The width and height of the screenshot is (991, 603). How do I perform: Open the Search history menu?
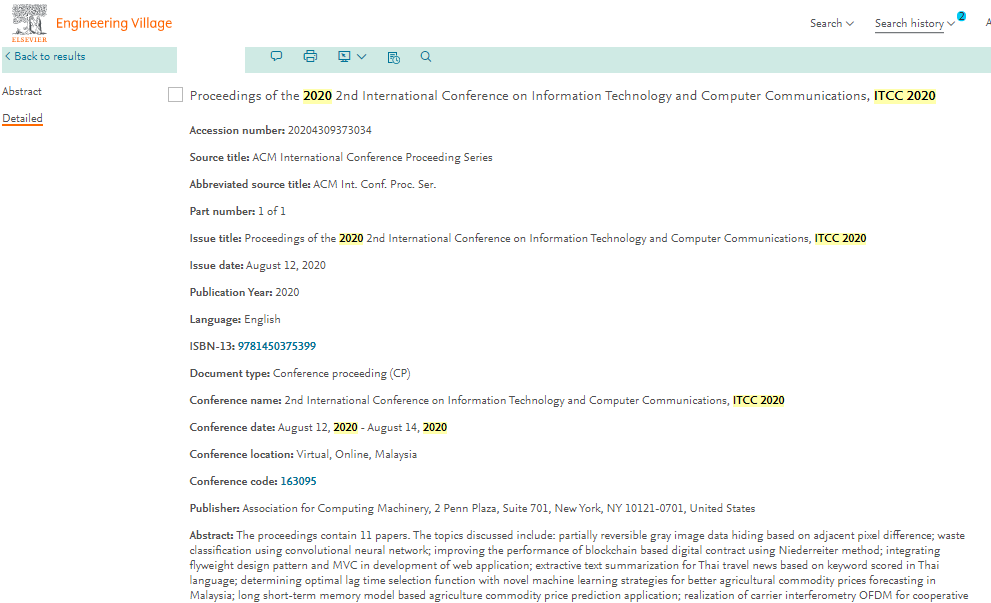click(914, 23)
